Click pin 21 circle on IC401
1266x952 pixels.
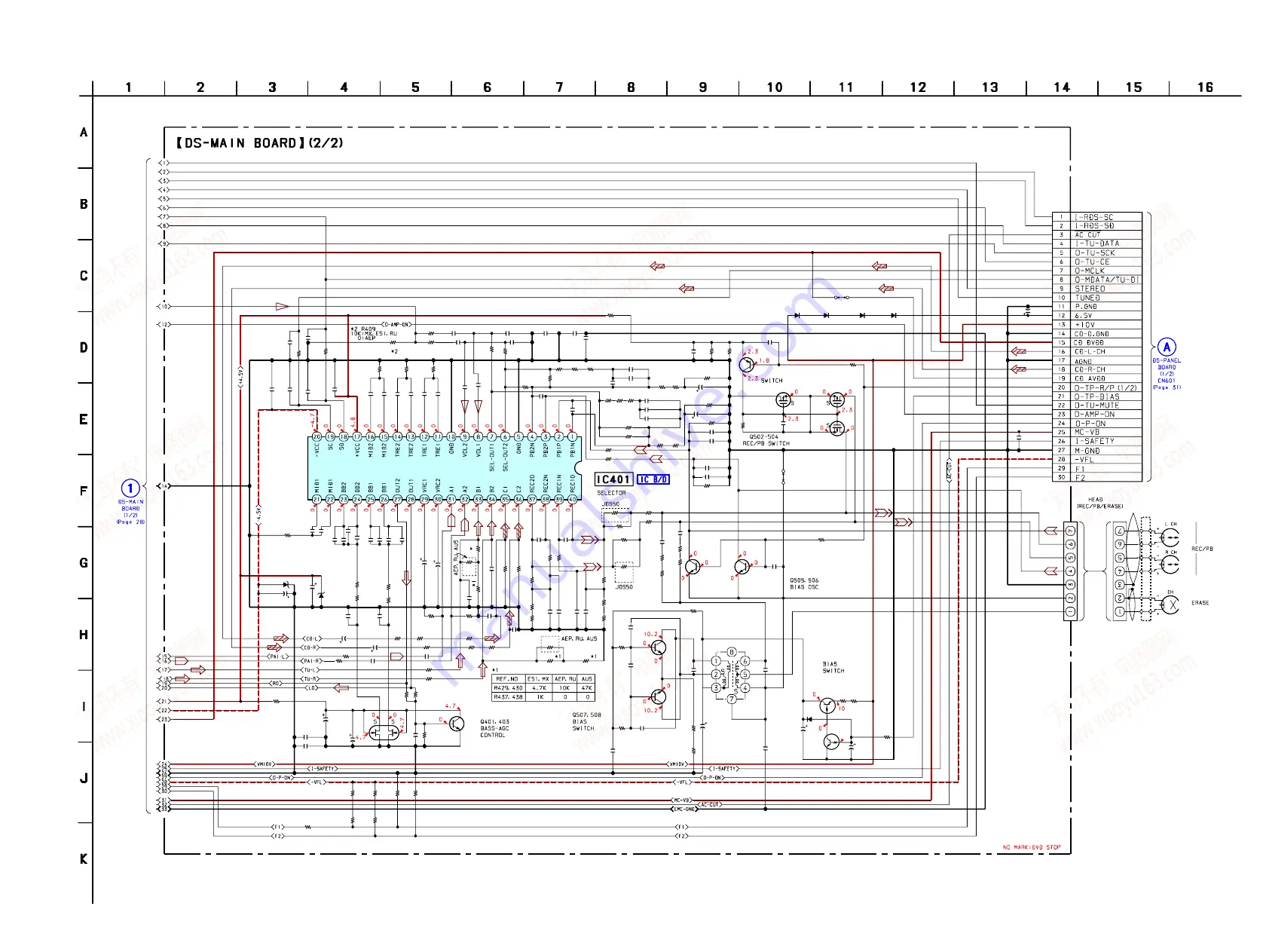tap(316, 500)
